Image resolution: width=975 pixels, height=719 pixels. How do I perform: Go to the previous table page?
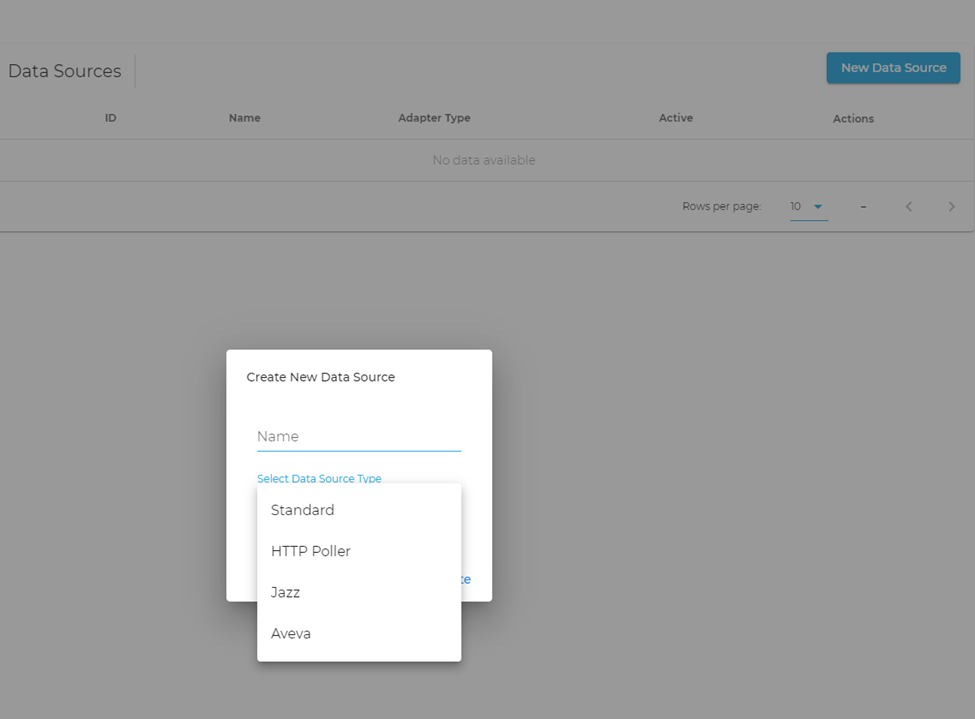(908, 207)
